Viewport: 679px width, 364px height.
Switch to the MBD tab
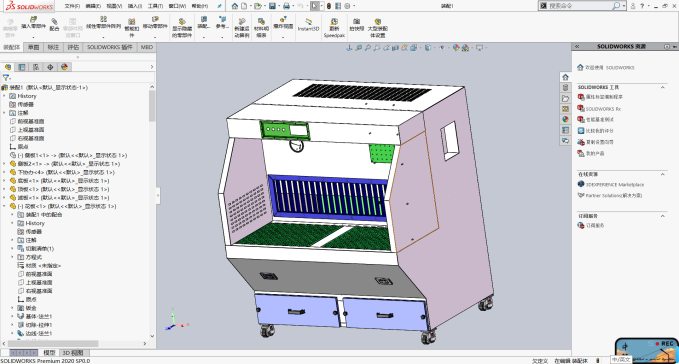(x=147, y=47)
